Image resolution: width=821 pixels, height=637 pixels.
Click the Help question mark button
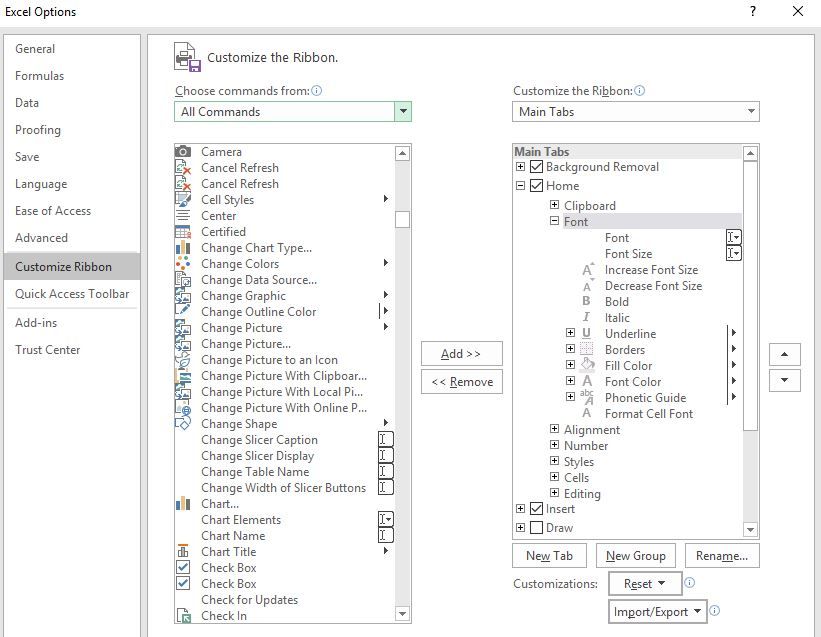pyautogui.click(x=752, y=11)
